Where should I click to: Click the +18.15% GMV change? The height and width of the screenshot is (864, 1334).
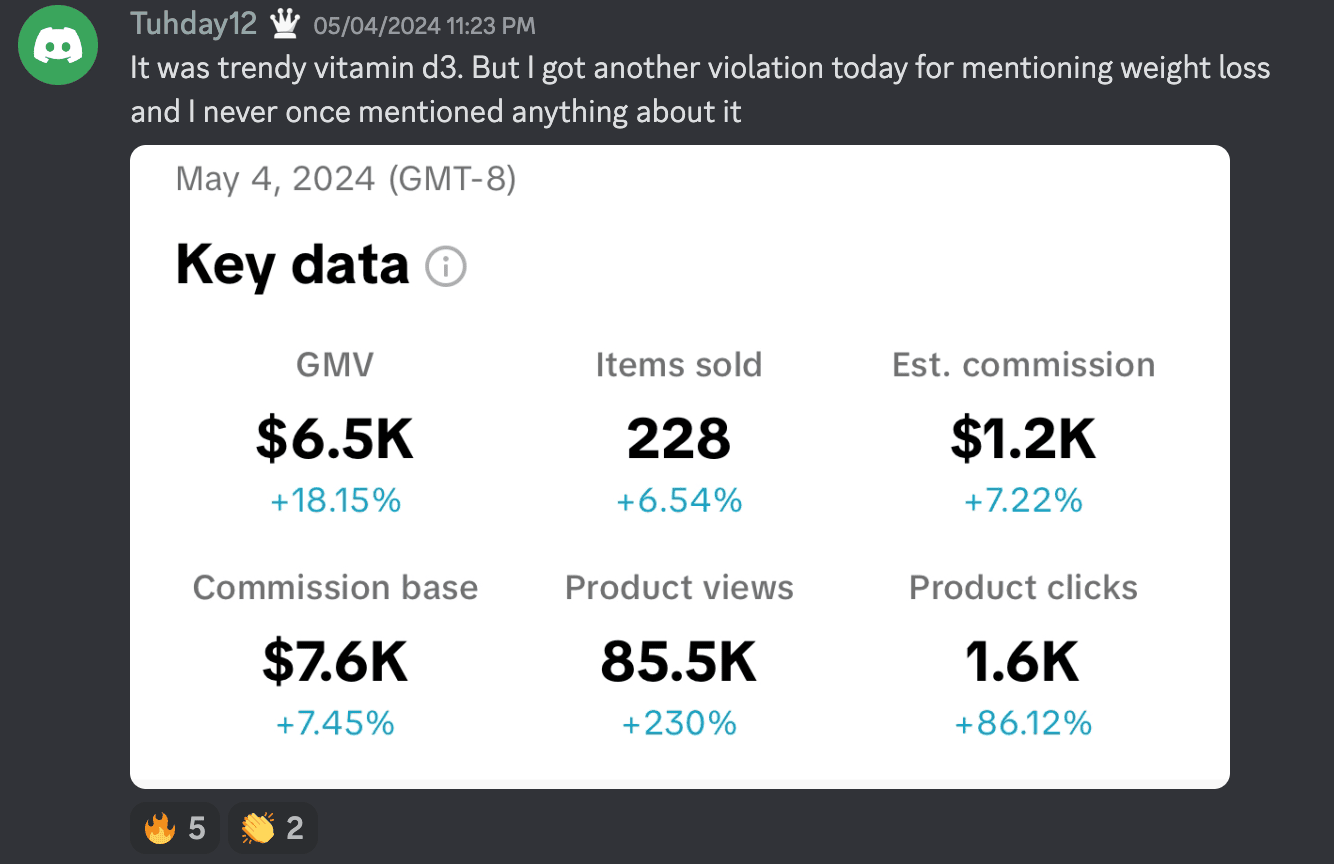point(335,501)
